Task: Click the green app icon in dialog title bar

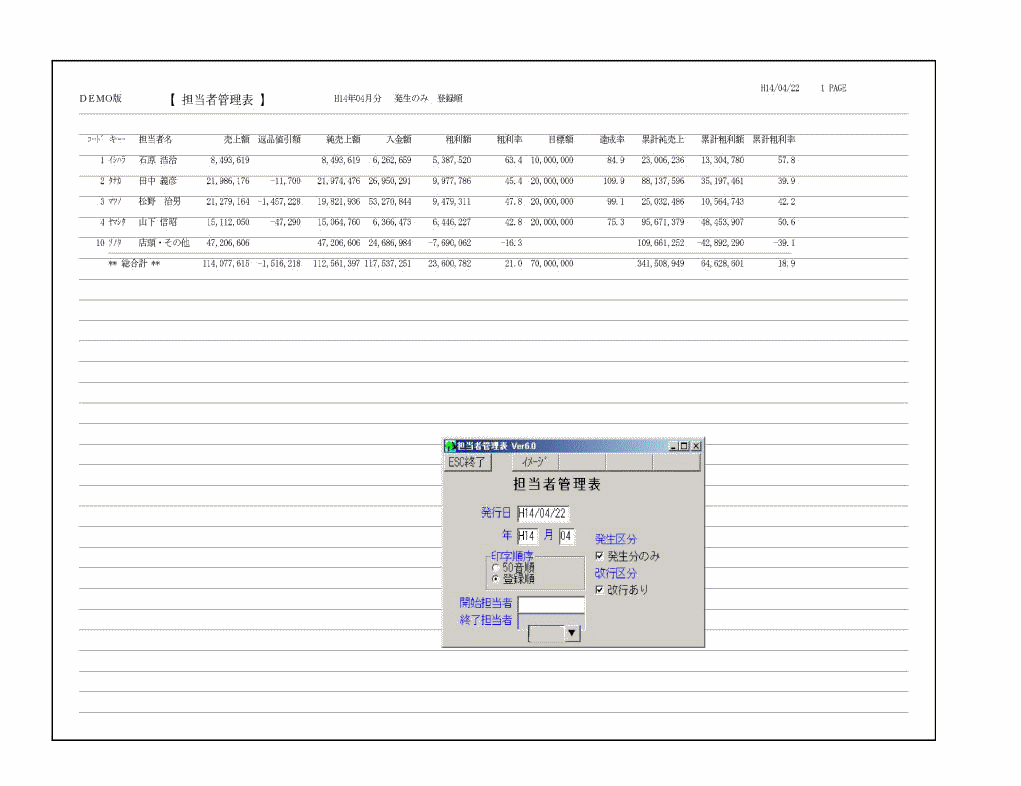Action: 450,446
